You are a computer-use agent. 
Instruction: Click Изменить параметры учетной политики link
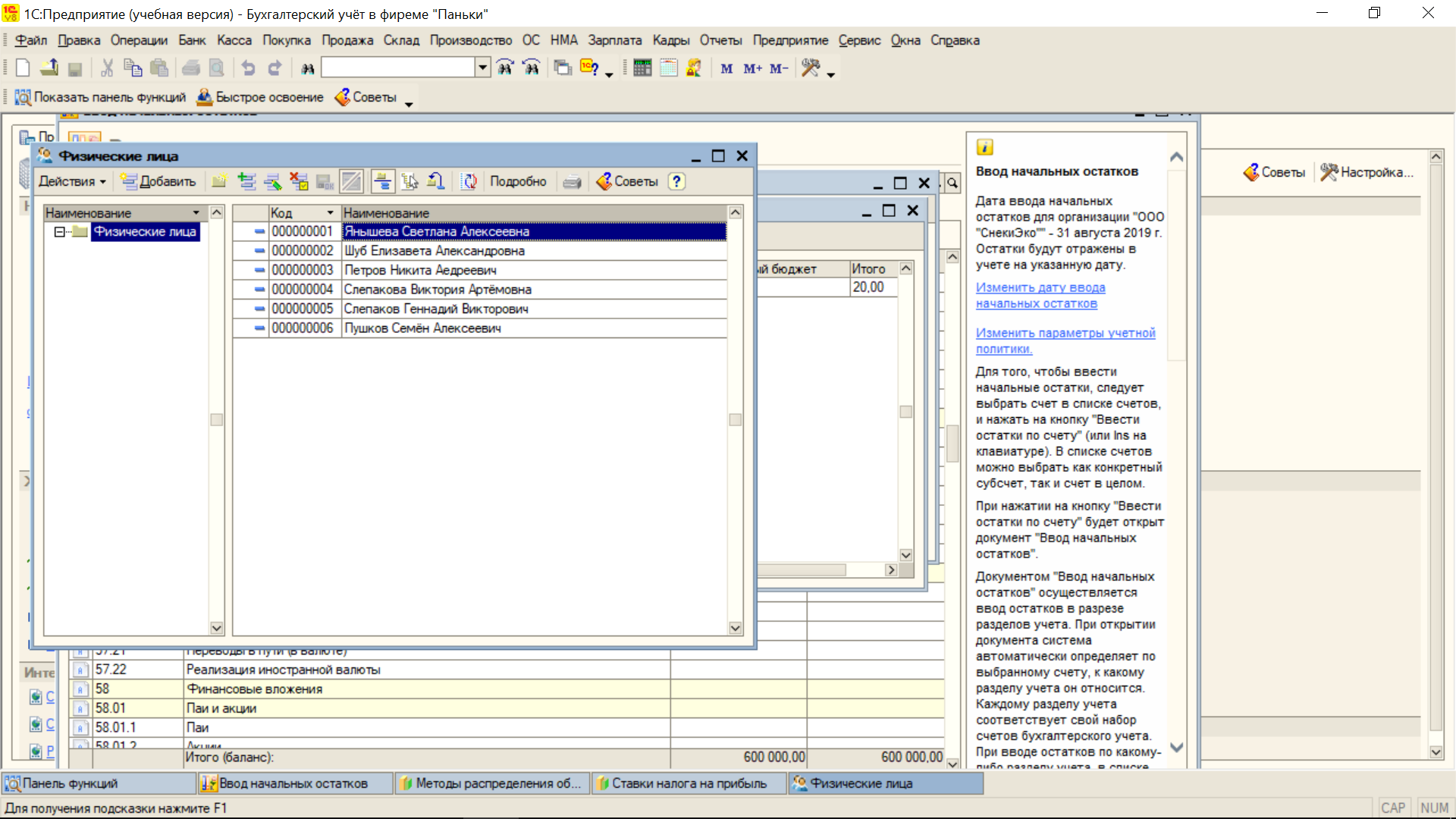tap(1065, 340)
